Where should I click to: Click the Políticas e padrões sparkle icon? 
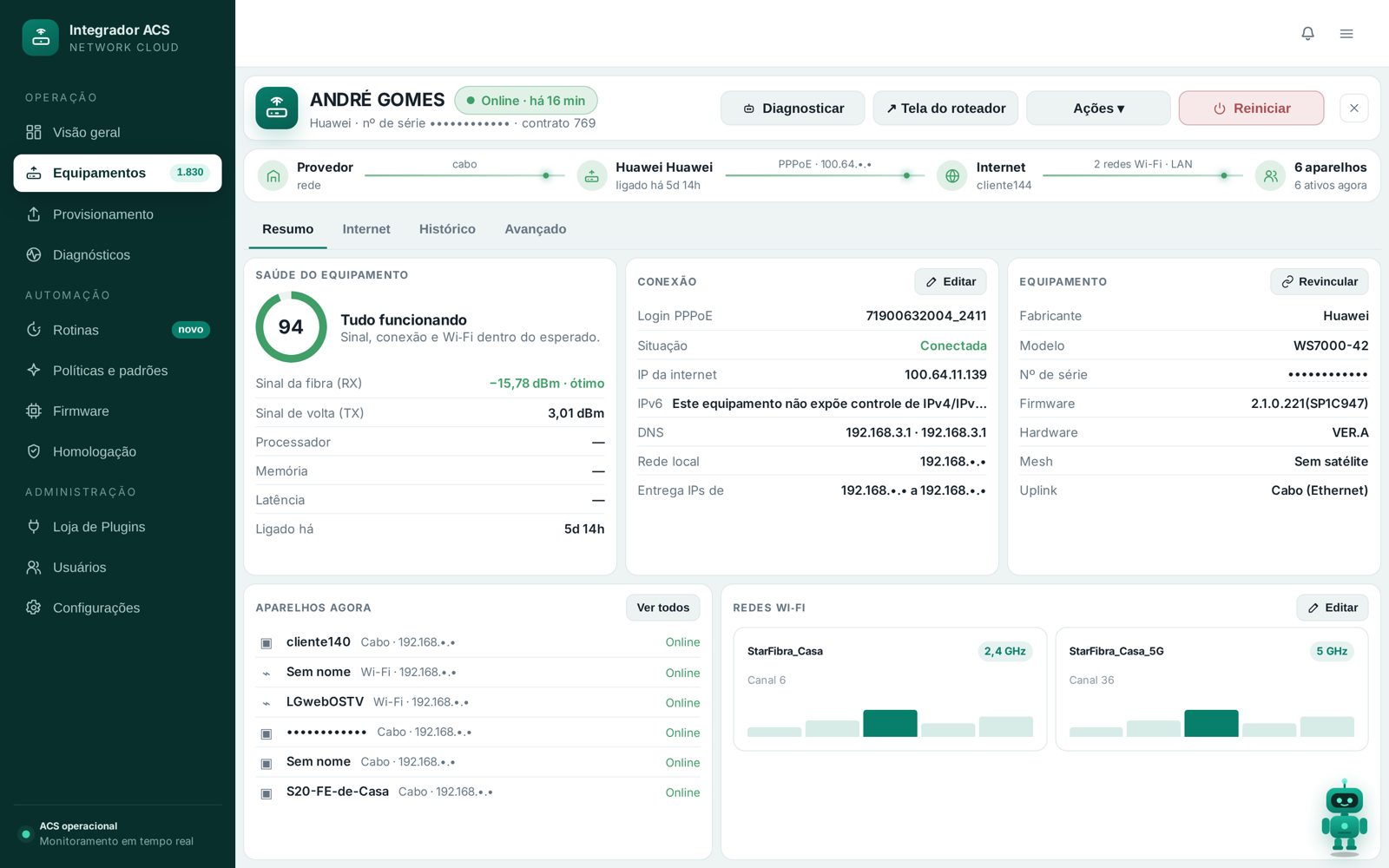pos(34,370)
